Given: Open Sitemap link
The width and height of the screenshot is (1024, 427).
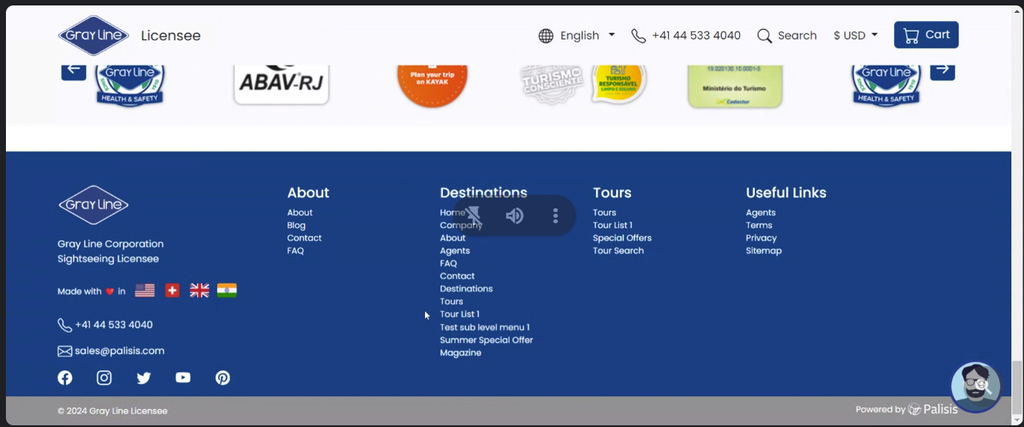Looking at the screenshot, I should [763, 251].
